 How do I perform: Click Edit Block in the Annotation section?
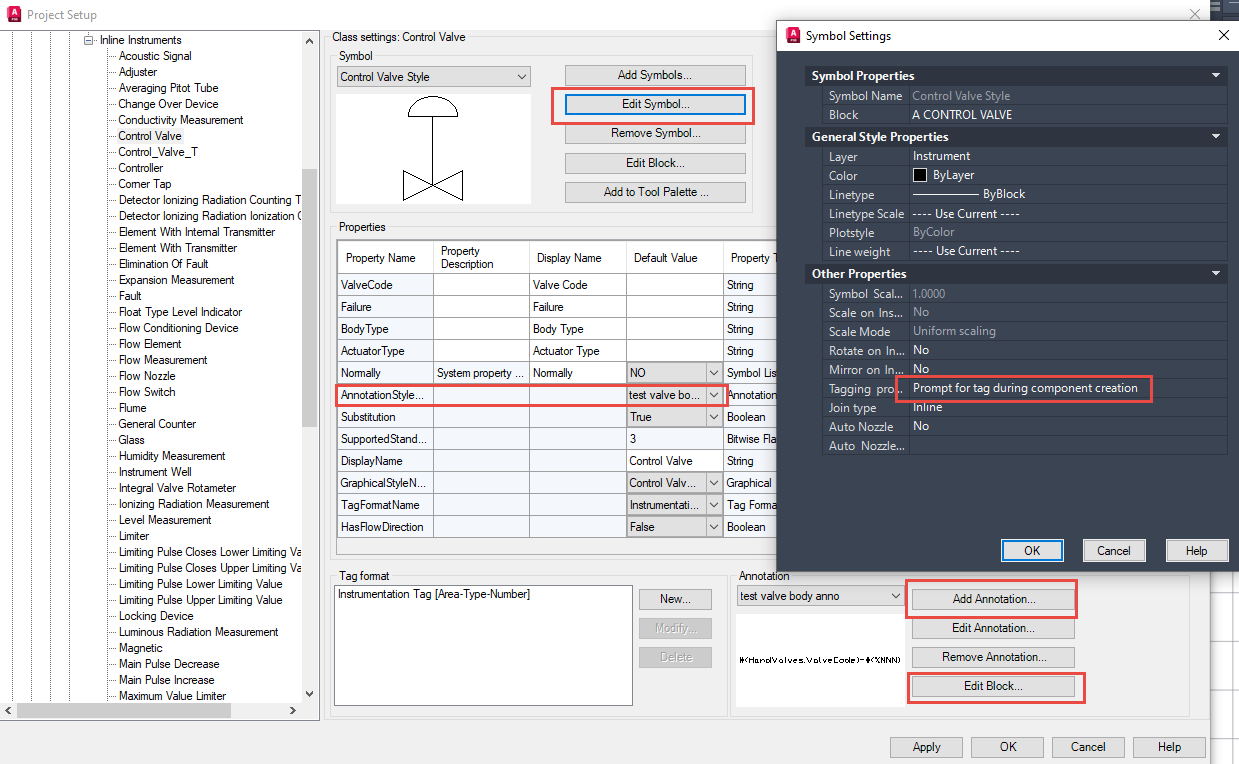(994, 687)
